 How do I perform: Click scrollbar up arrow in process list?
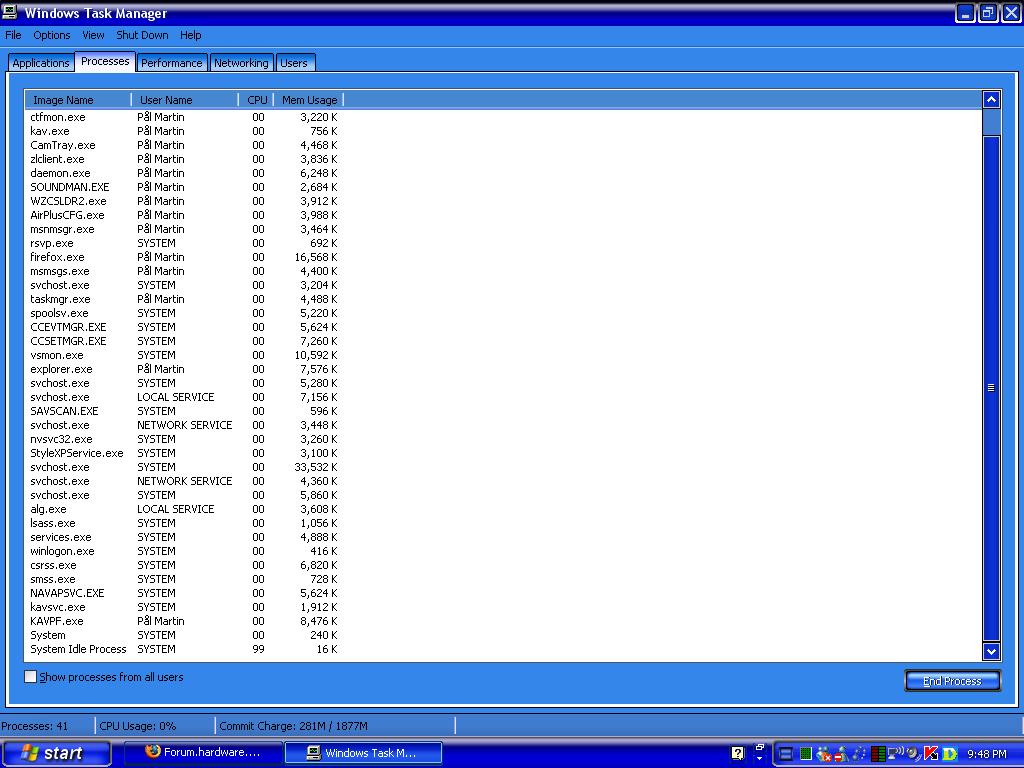tap(991, 99)
